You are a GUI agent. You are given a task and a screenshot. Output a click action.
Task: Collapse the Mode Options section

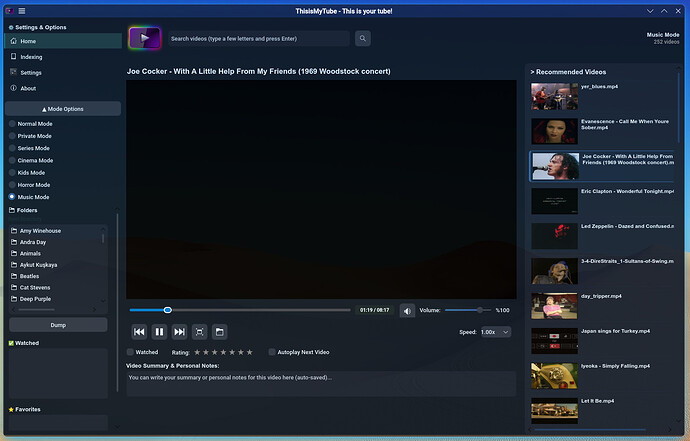[x=63, y=109]
